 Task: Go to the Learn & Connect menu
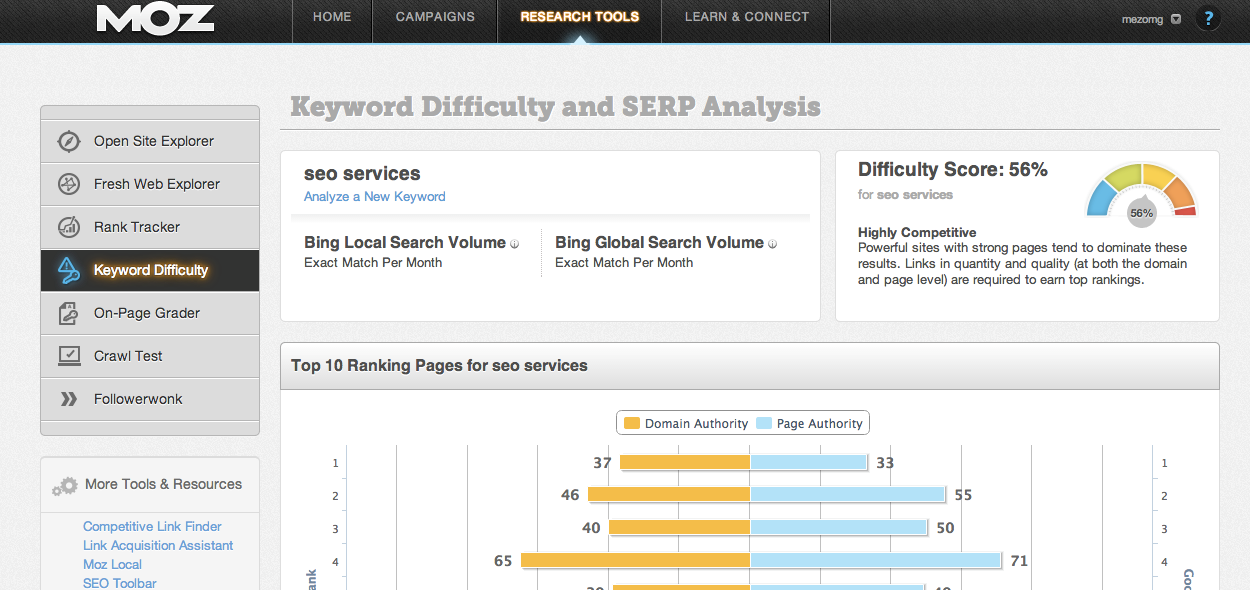click(x=746, y=17)
